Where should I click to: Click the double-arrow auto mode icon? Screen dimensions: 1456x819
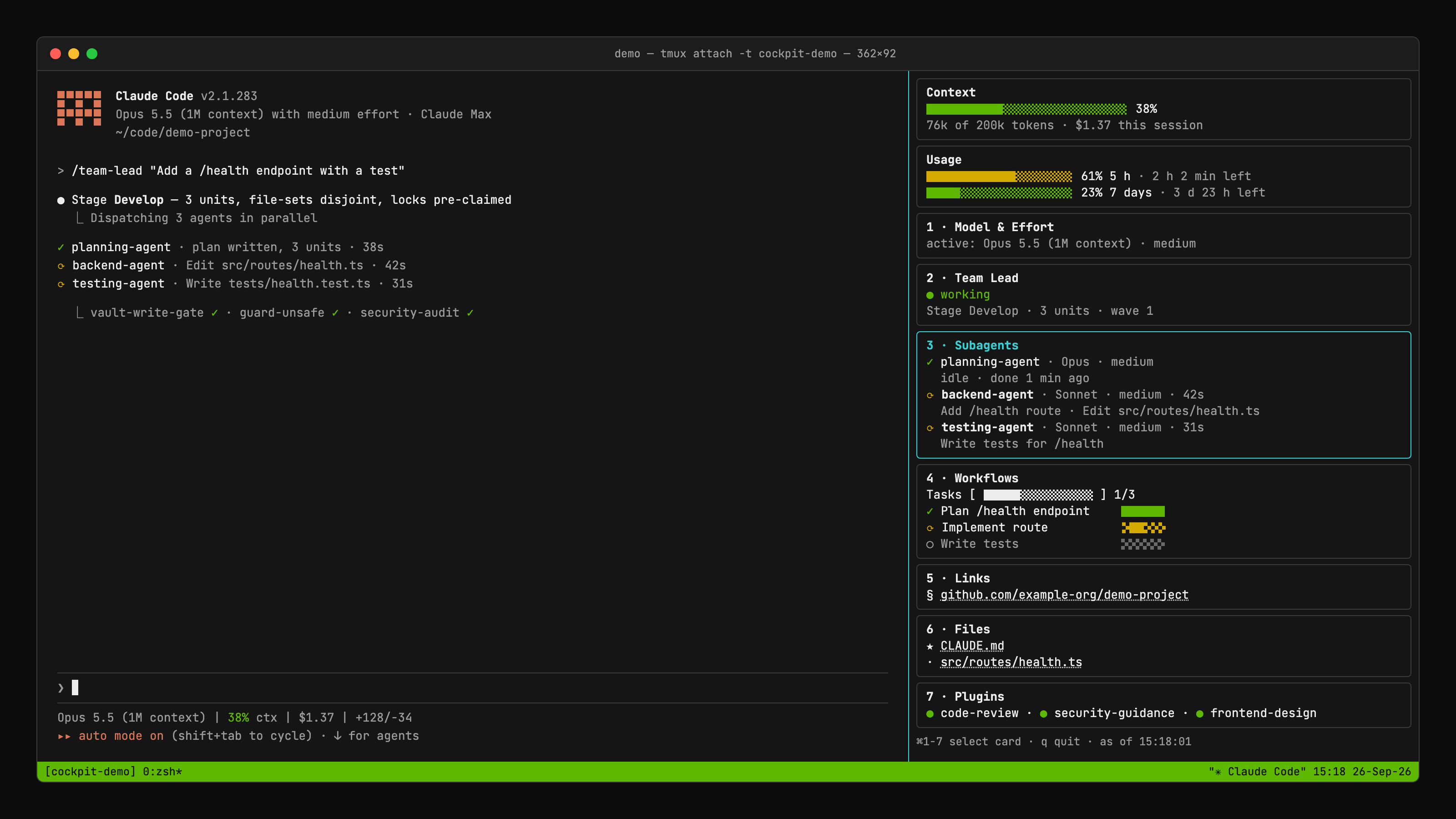pyautogui.click(x=64, y=736)
